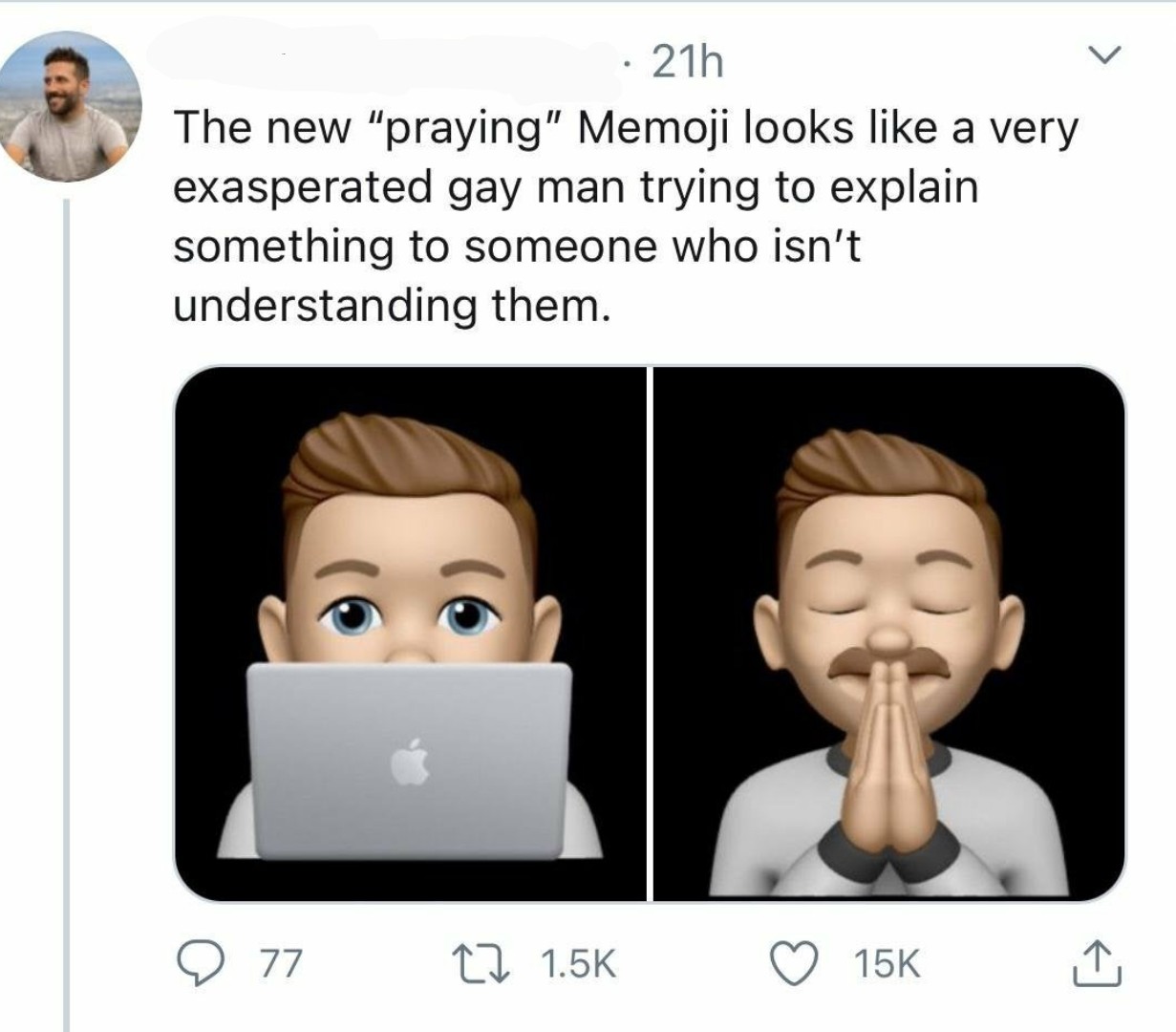Click the 1.5K retweets count
The height and width of the screenshot is (1032, 1176).
click(578, 963)
